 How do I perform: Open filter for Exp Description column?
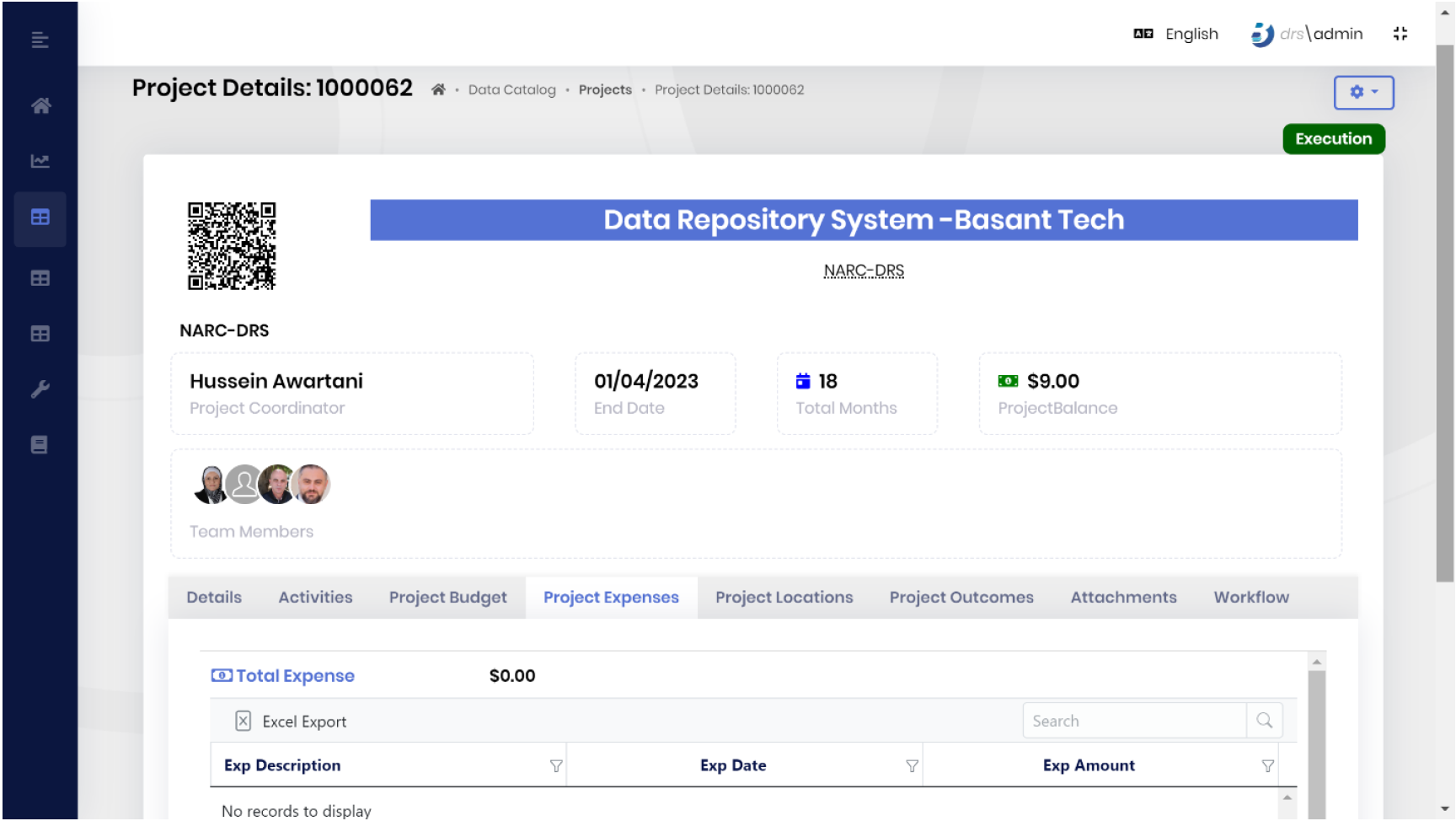coord(556,765)
